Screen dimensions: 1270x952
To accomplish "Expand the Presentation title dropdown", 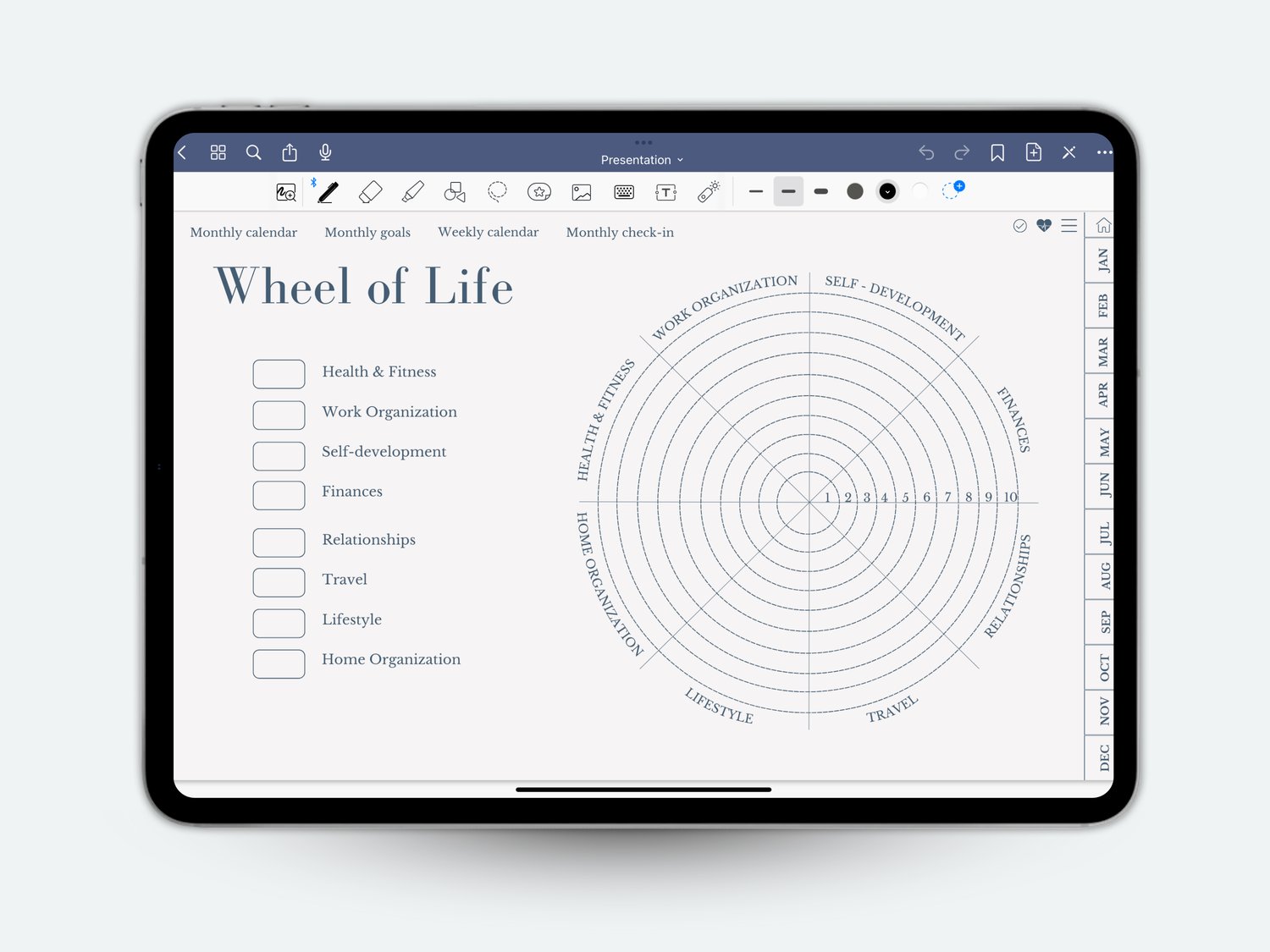I will pyautogui.click(x=642, y=160).
